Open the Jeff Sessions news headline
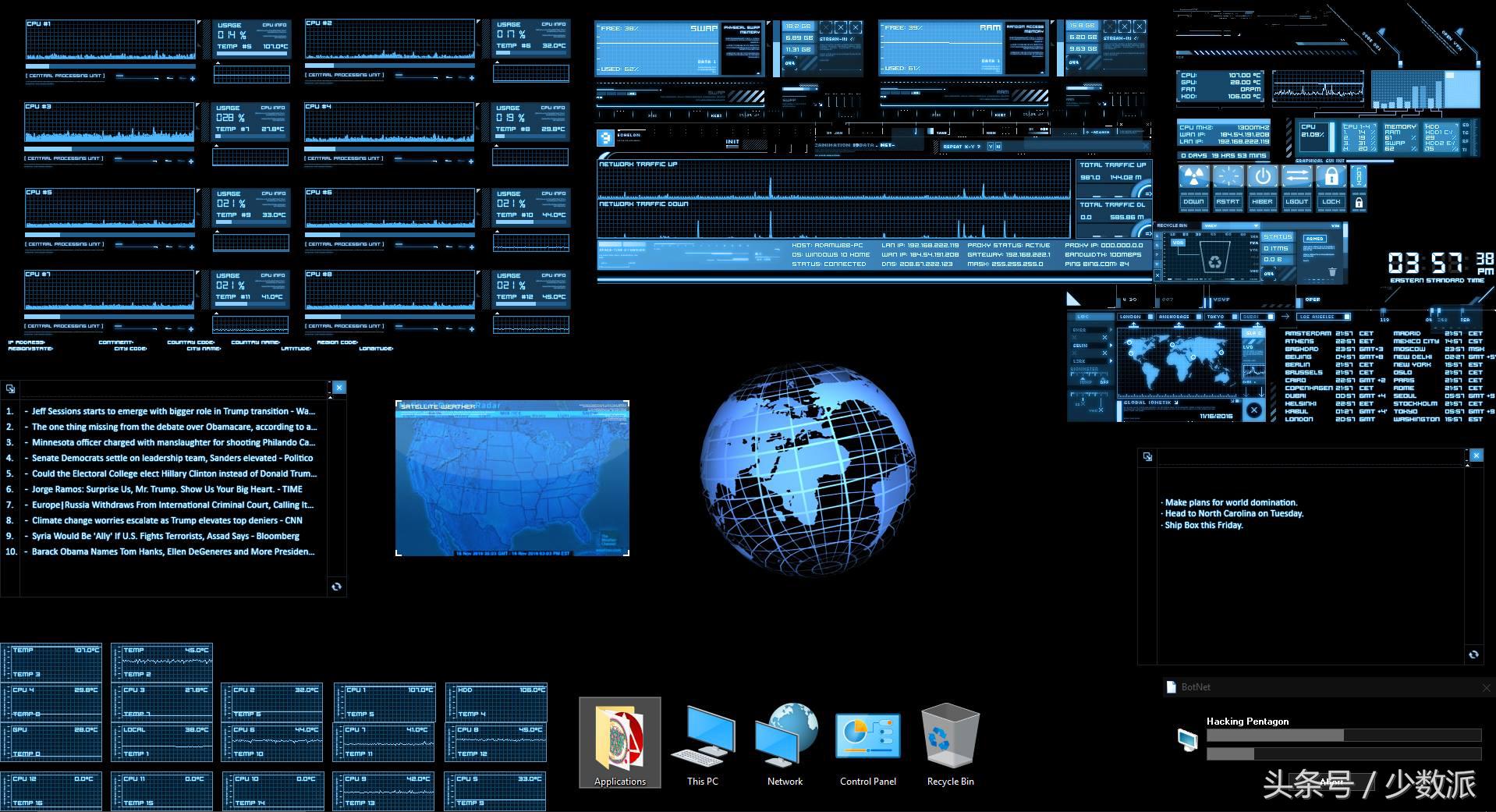Image resolution: width=1496 pixels, height=812 pixels. coord(172,411)
